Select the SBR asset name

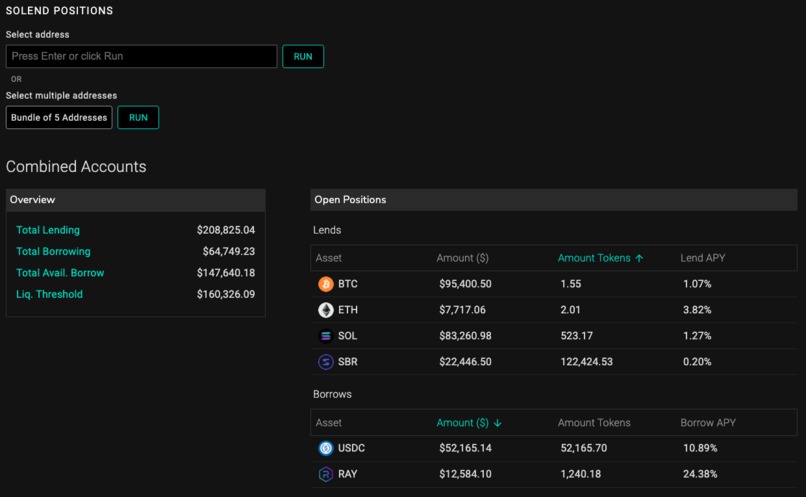click(x=347, y=362)
